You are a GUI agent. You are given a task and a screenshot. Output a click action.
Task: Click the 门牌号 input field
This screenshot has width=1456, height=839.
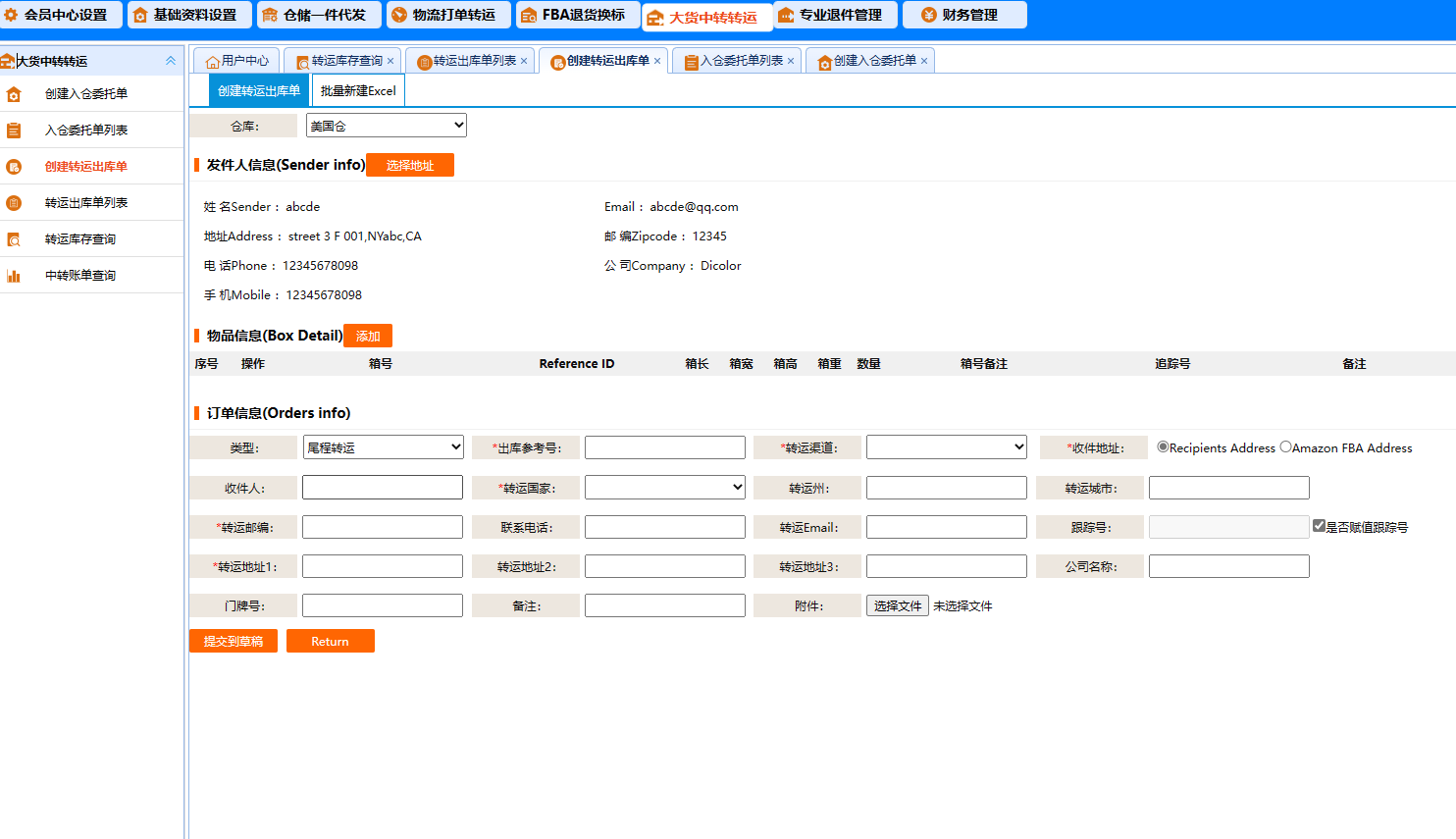pyautogui.click(x=383, y=605)
